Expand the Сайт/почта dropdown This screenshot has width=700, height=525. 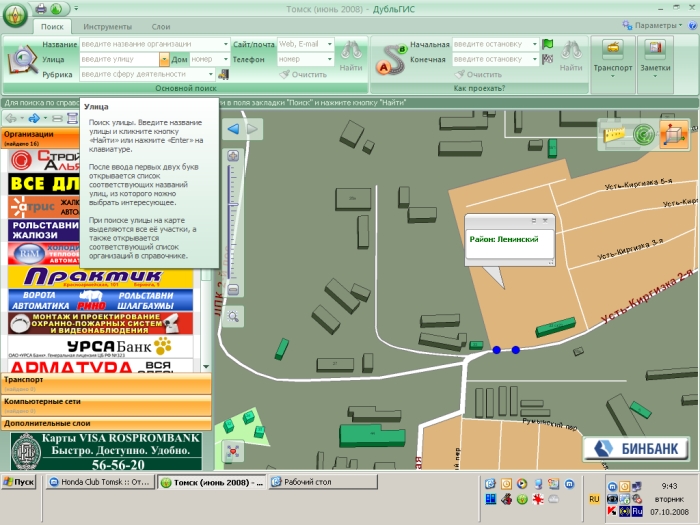coord(329,44)
